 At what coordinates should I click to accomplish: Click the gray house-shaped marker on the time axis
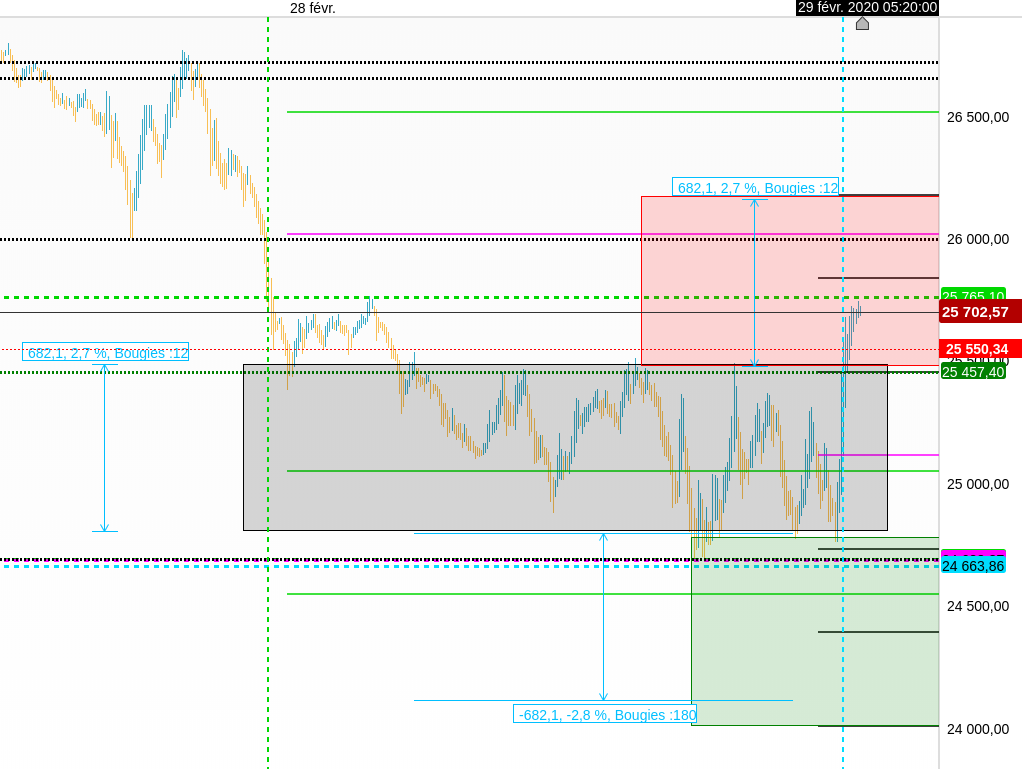[x=862, y=24]
